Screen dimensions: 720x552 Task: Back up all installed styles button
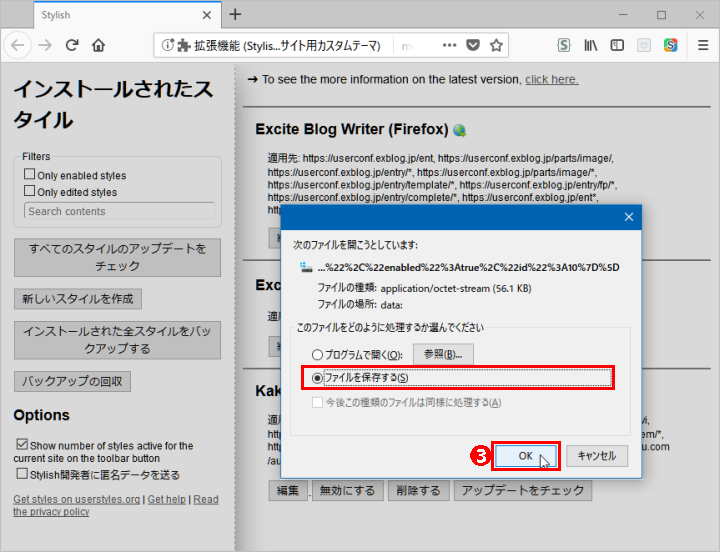(117, 340)
